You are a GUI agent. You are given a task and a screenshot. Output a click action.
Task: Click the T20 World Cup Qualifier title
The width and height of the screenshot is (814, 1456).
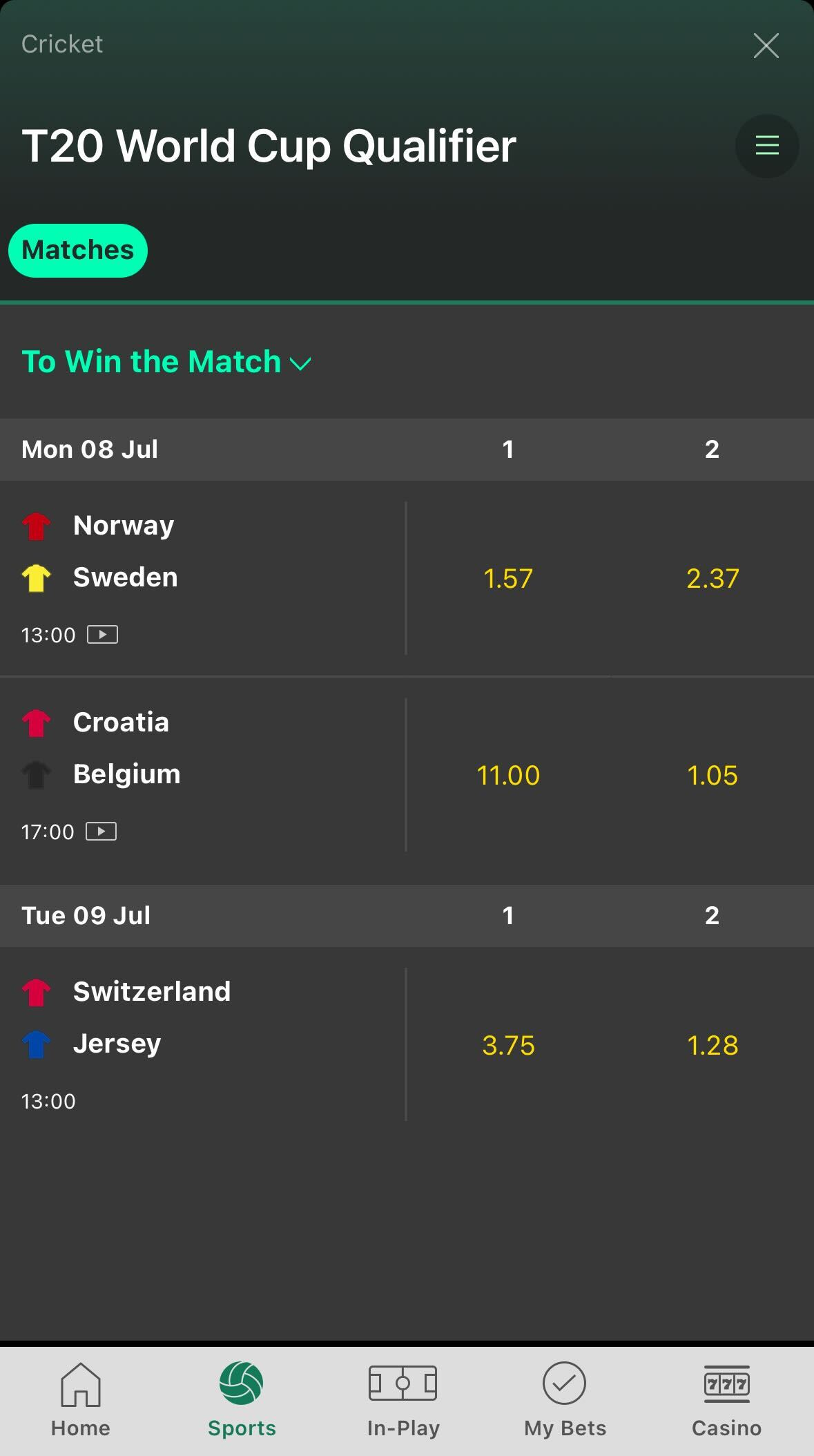click(269, 145)
